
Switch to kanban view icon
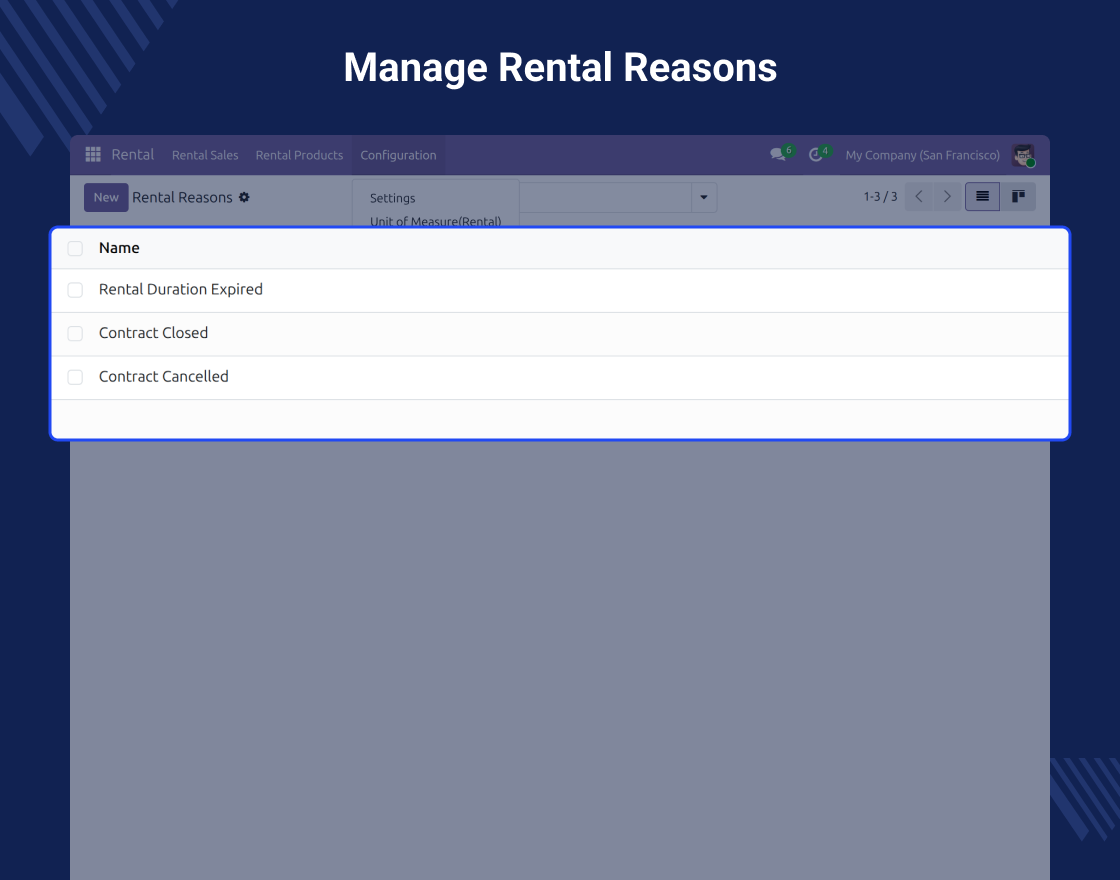coord(1018,196)
